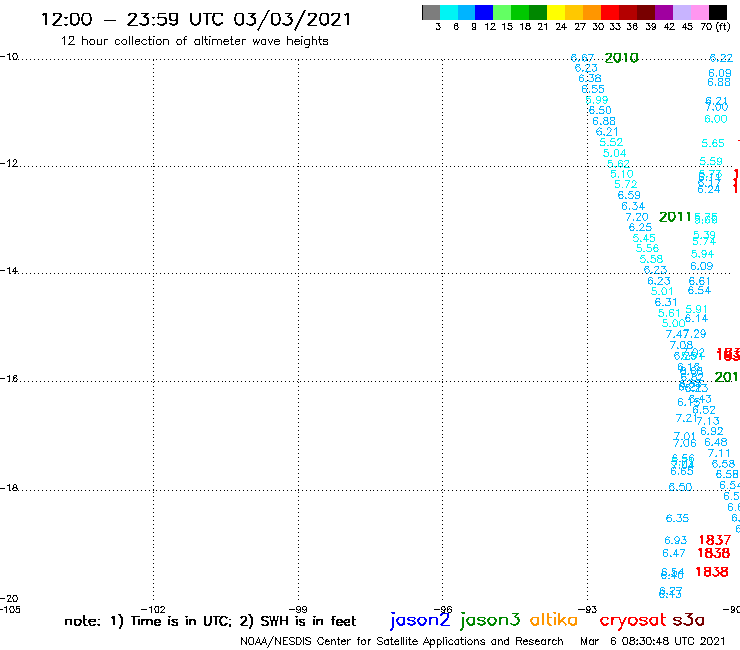
Task: Click the '5.99' wave height value
Action: [597, 100]
